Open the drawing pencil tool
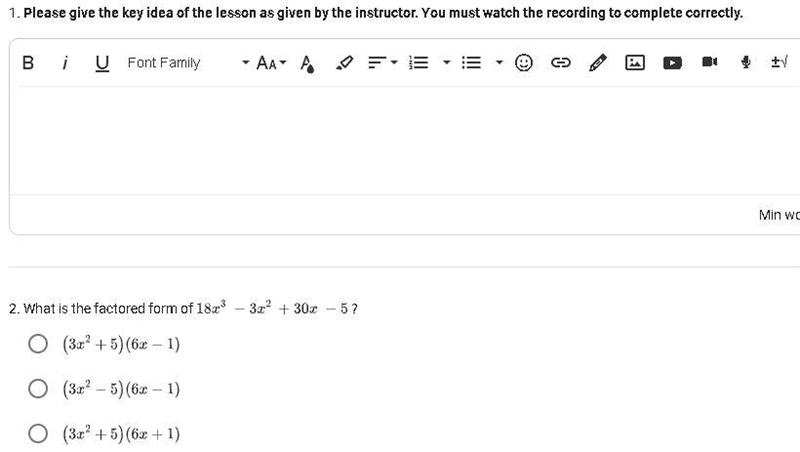Screen dimensions: 800x452 pyautogui.click(x=597, y=63)
